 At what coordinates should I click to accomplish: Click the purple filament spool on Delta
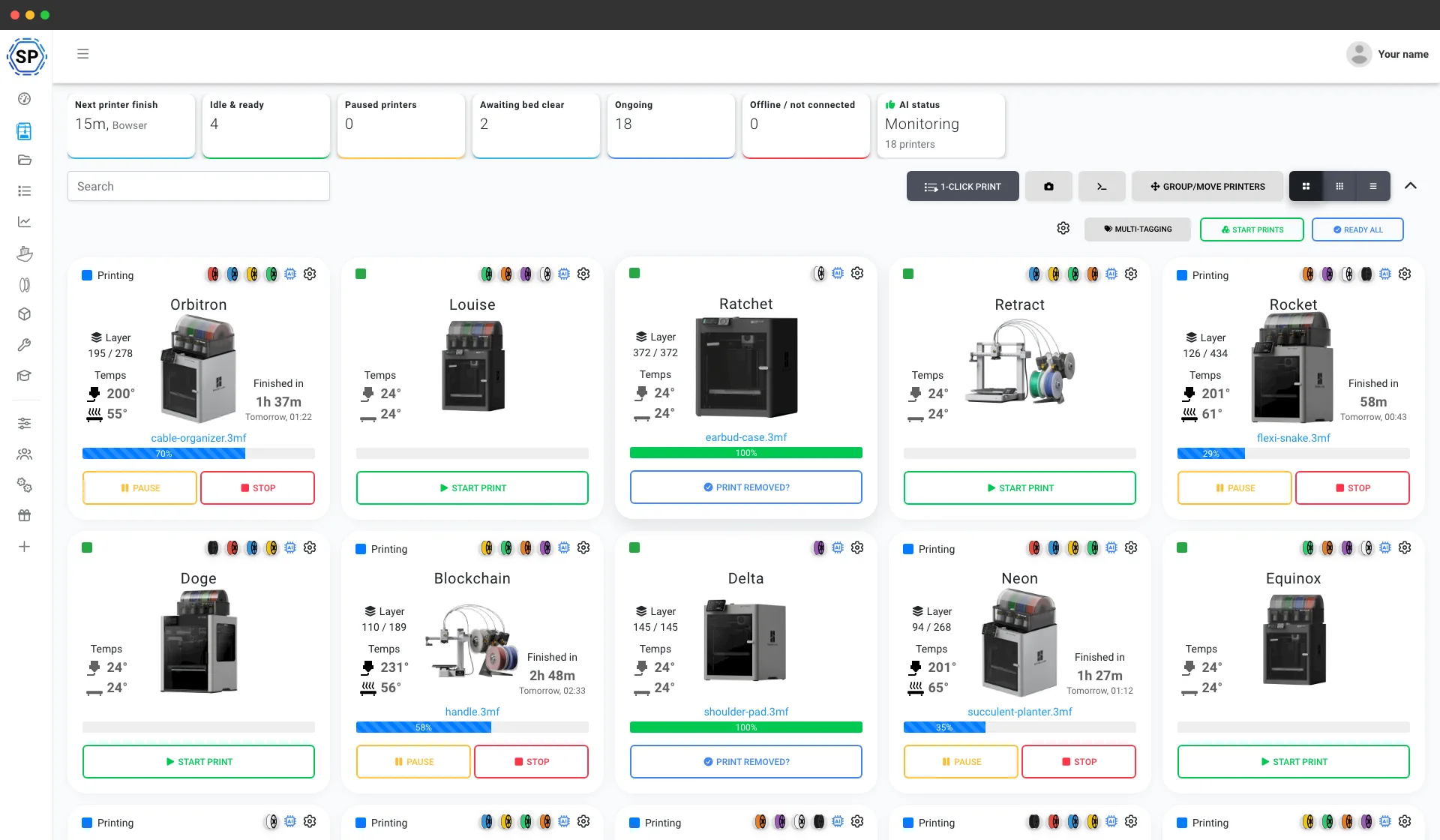pyautogui.click(x=819, y=548)
